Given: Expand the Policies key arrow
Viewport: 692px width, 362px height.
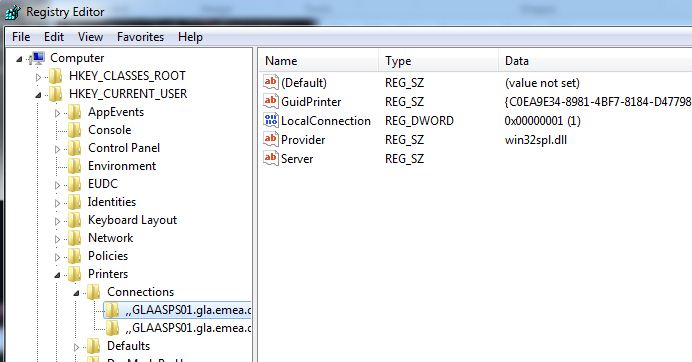Looking at the screenshot, I should point(57,257).
